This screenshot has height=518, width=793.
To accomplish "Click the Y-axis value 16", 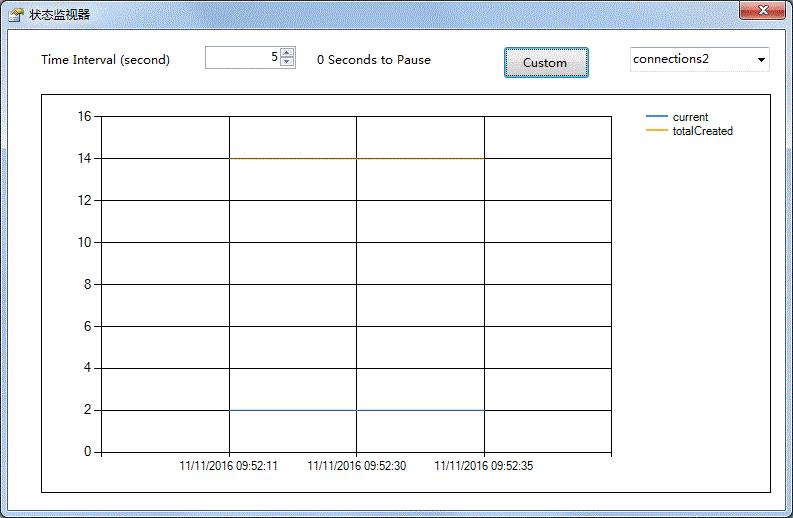I will 84,116.
